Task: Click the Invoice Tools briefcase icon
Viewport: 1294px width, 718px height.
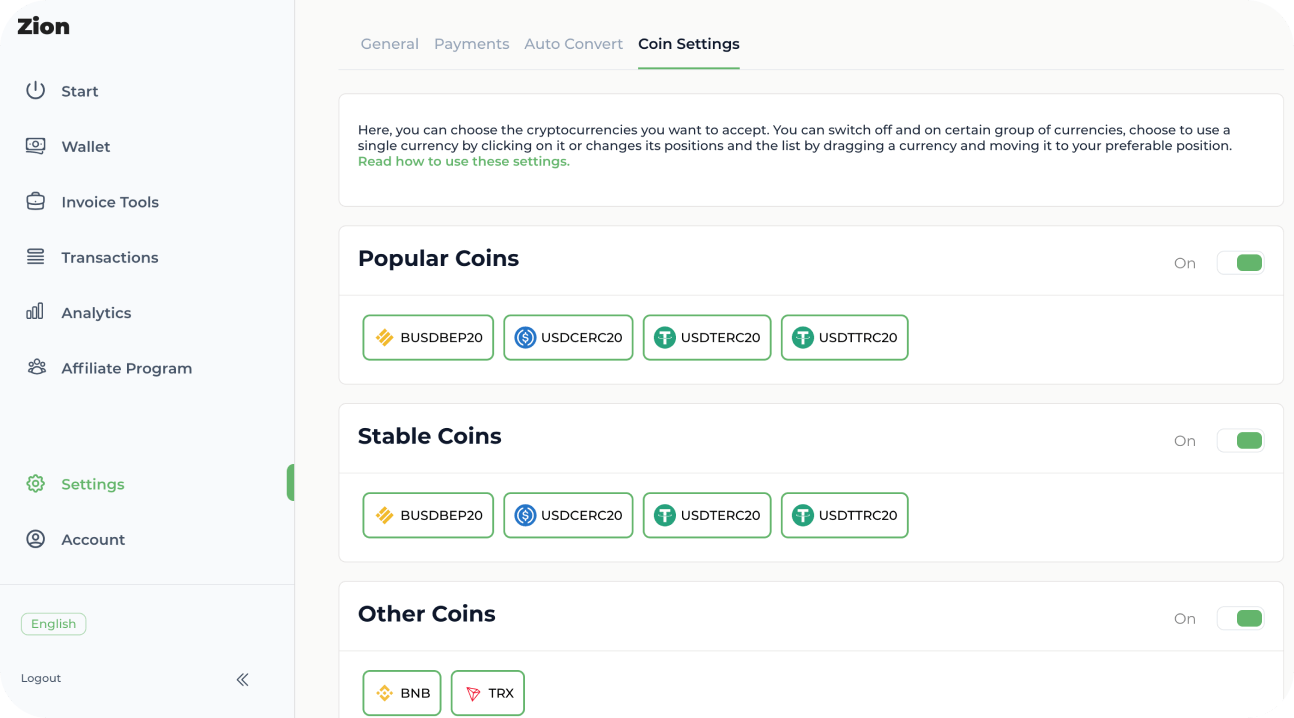Action: pos(36,201)
